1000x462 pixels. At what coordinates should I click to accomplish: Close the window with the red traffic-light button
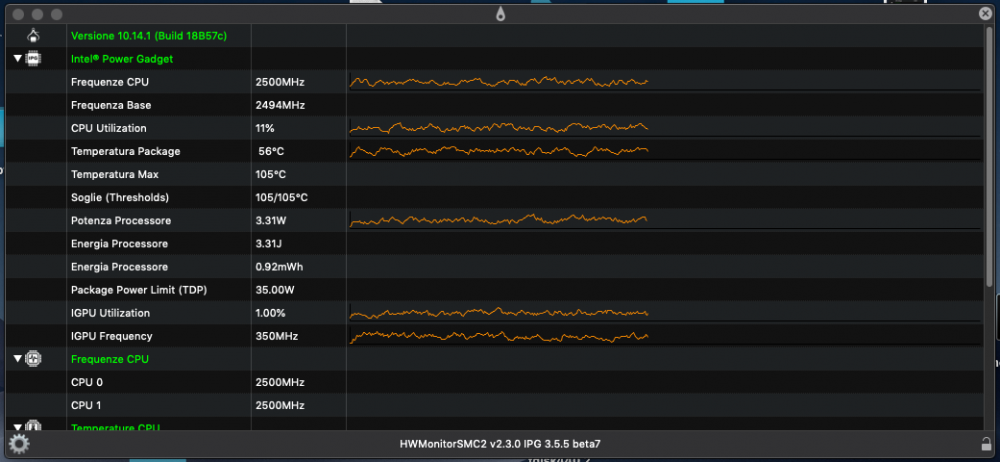pos(18,14)
